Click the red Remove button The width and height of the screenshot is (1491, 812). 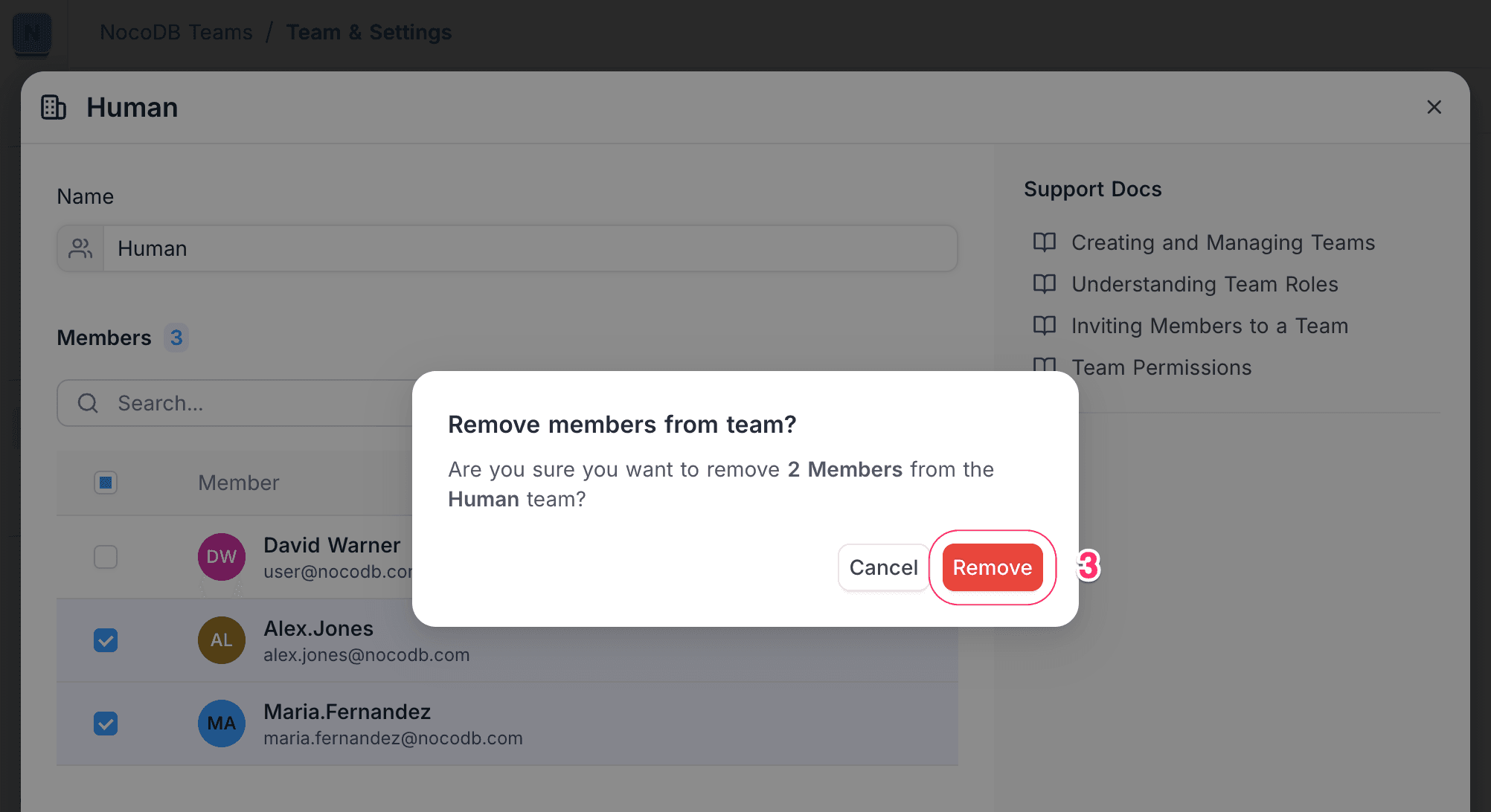992,567
